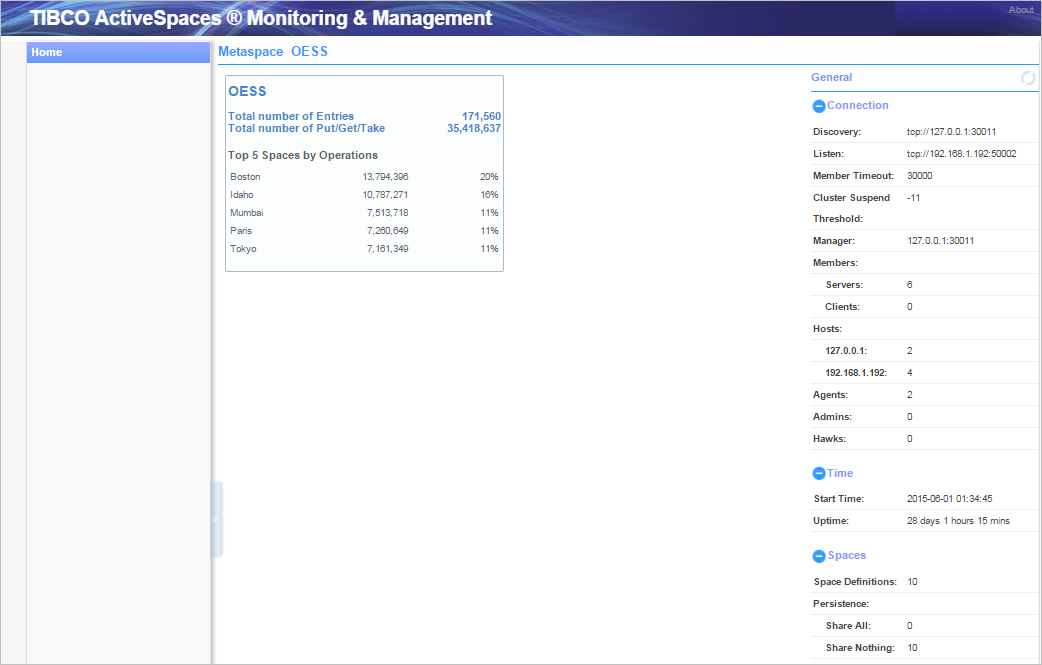Click the sidebar collapse handle
Screen dimensions: 1042x665
coord(215,520)
